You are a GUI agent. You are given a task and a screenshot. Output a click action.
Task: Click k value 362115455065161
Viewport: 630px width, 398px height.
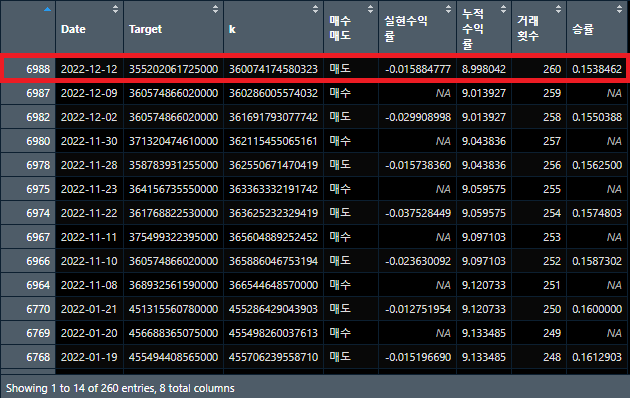click(x=273, y=141)
